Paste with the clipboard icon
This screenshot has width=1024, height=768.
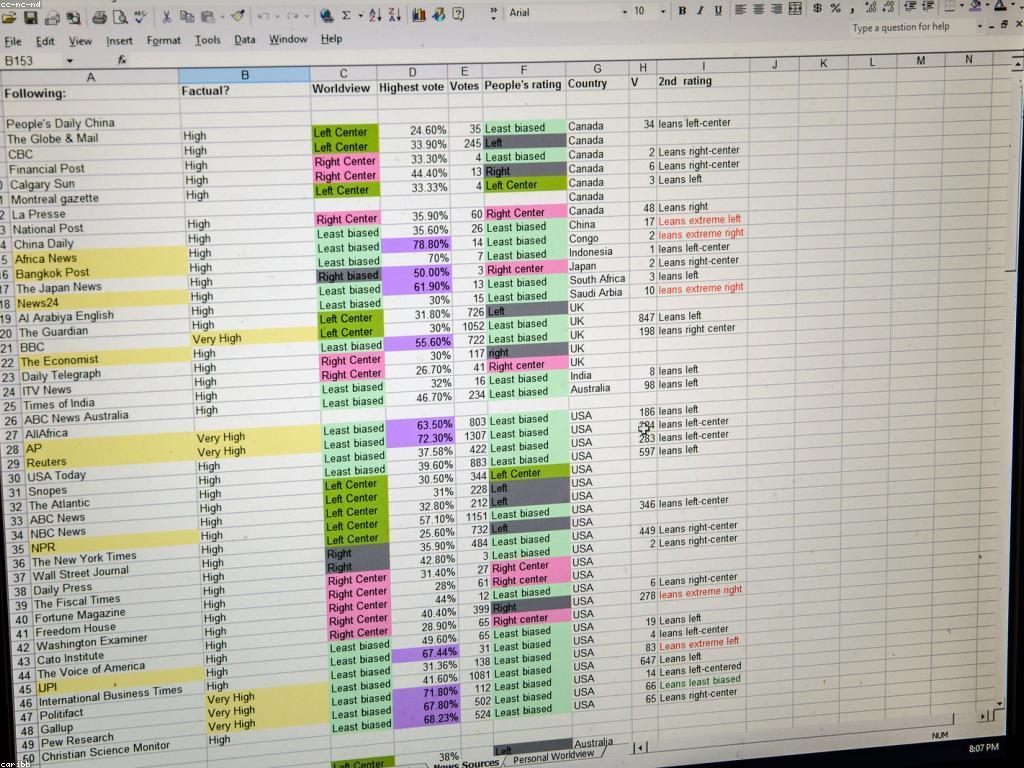[208, 16]
